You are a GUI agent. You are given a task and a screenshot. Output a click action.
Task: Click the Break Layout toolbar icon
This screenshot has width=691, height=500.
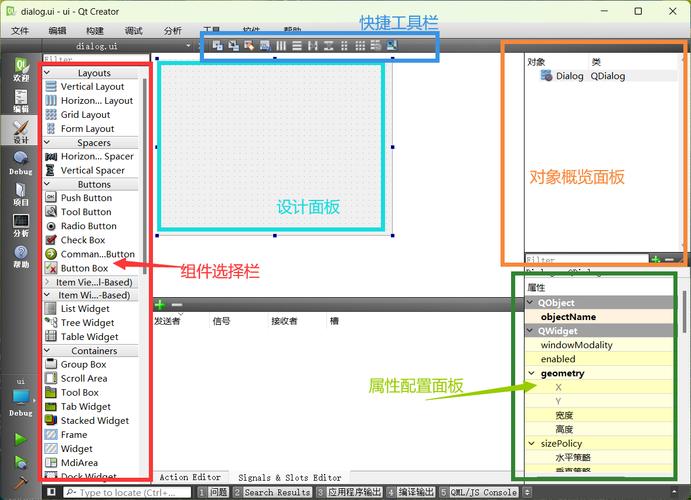click(375, 45)
